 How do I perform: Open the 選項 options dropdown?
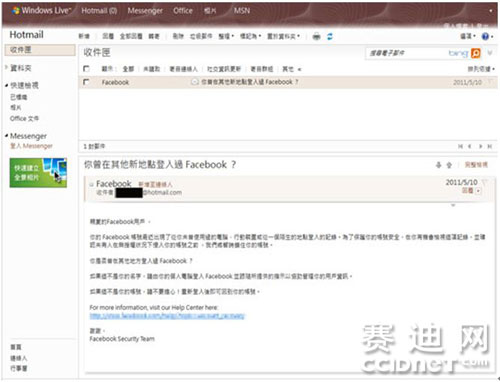(468, 36)
